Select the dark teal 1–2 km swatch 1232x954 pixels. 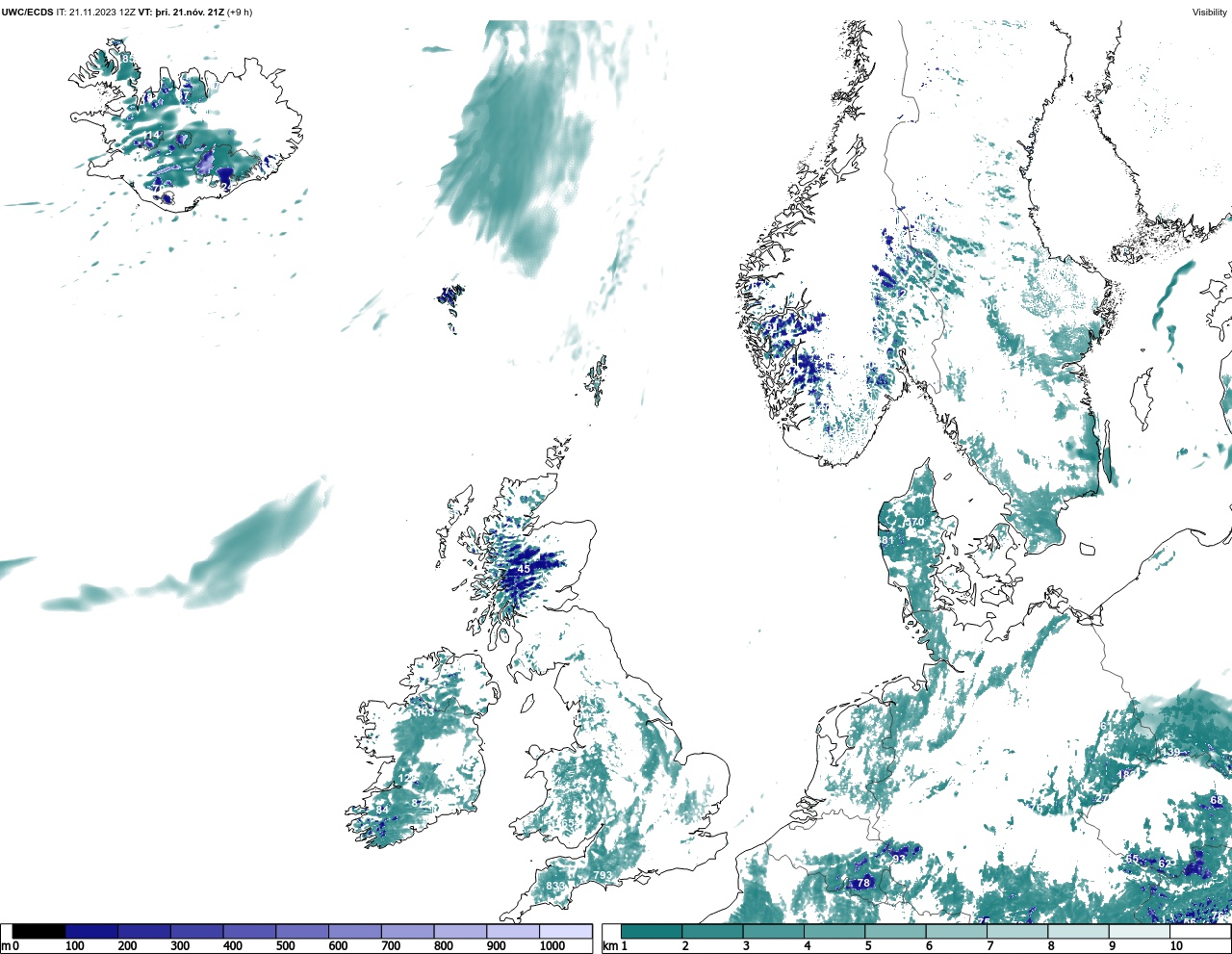pos(651,932)
